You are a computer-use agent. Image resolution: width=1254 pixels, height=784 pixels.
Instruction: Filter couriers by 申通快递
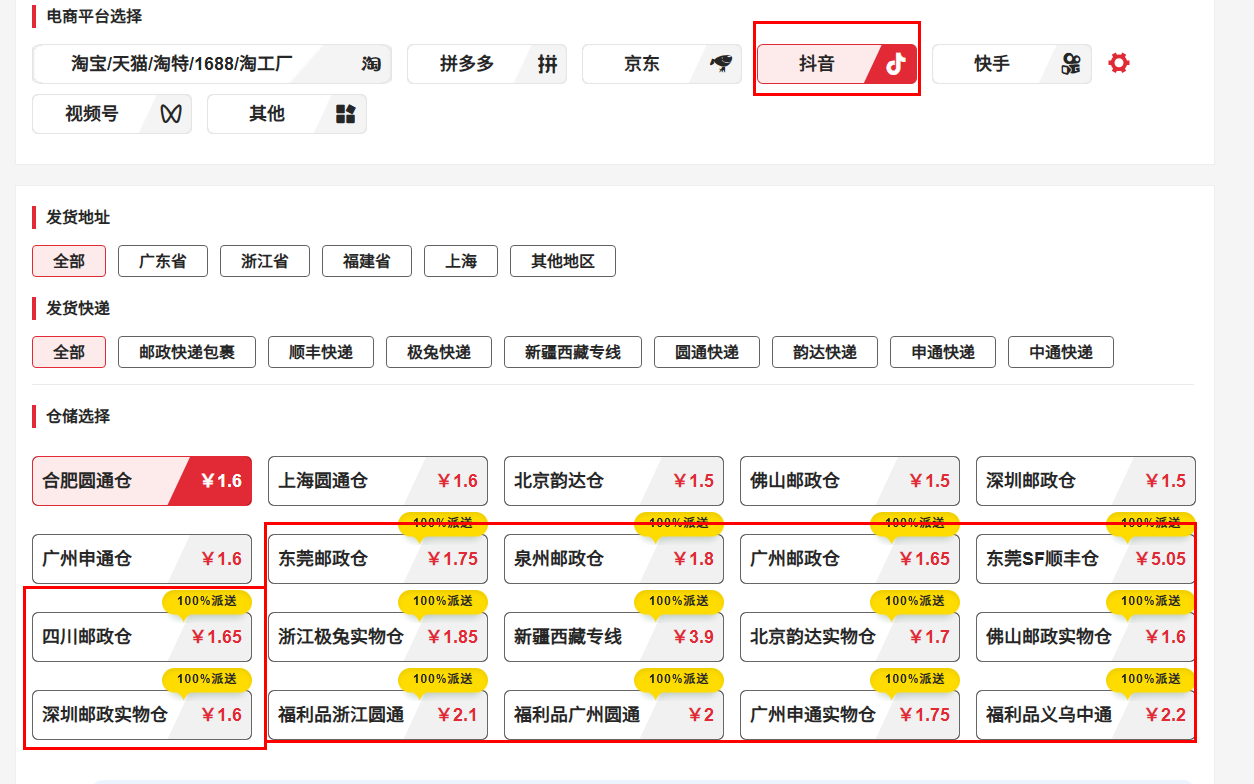pos(943,352)
